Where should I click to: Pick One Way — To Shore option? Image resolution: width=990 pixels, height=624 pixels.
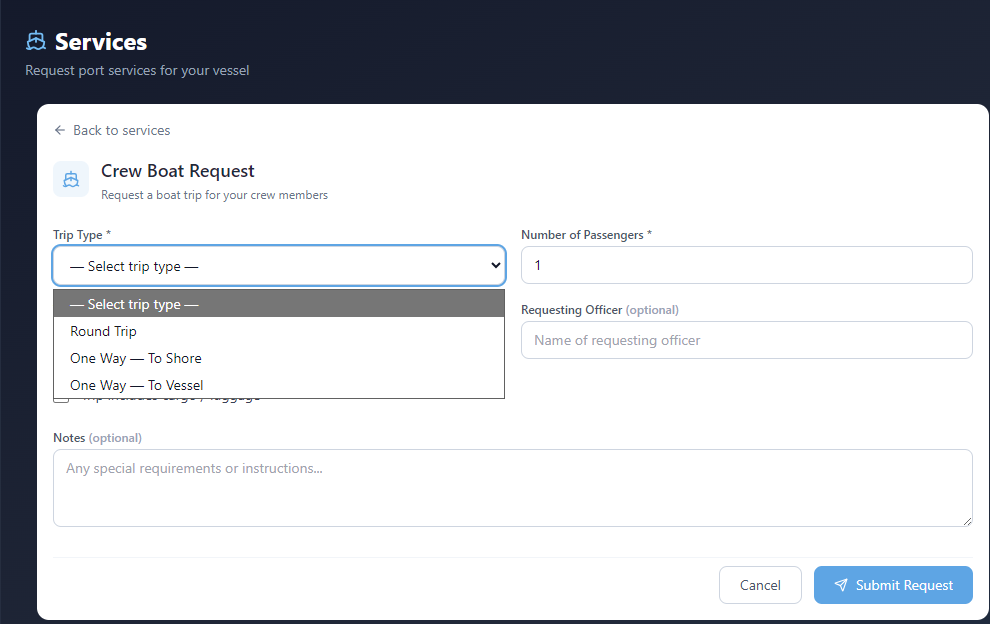point(279,358)
